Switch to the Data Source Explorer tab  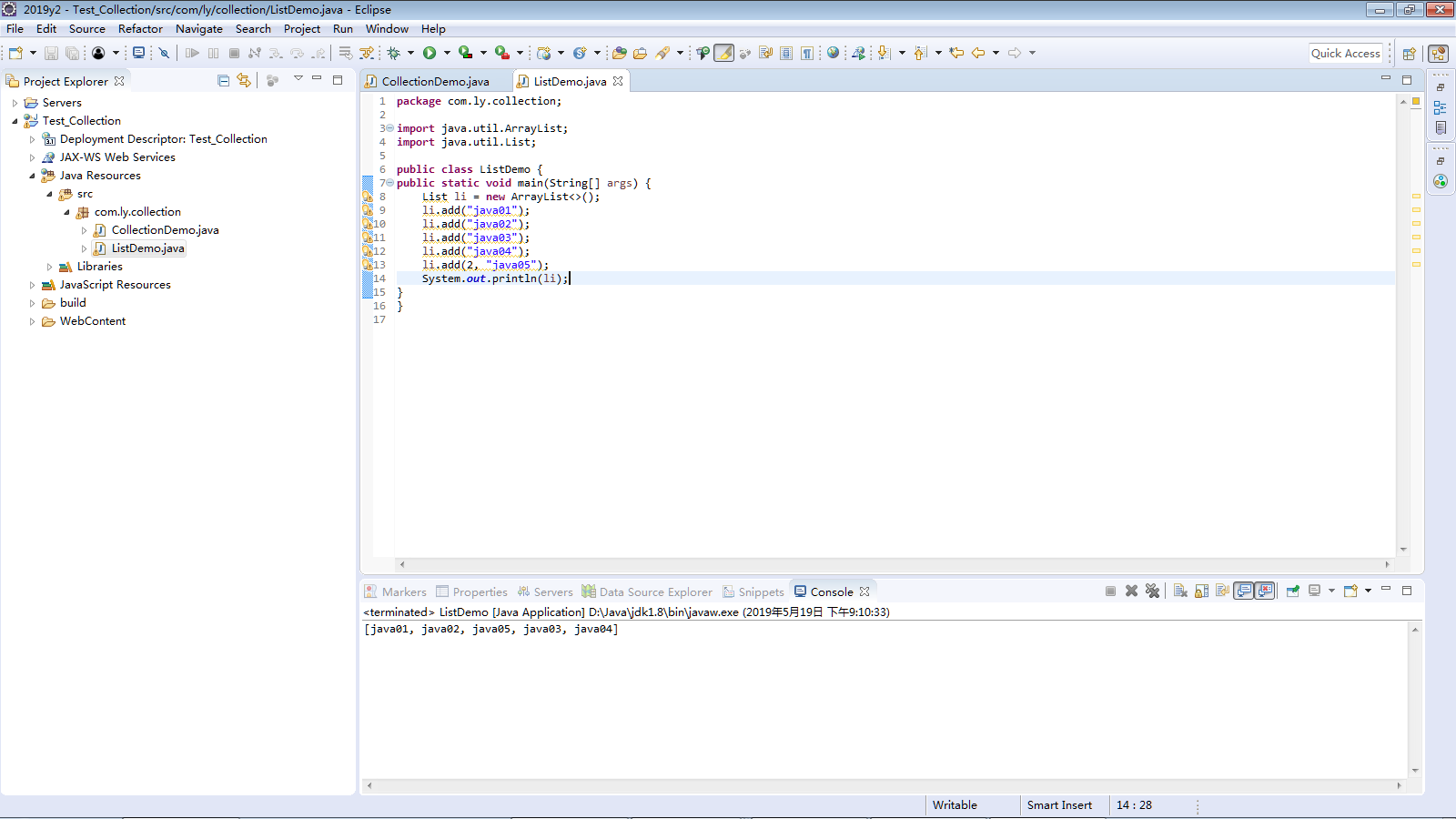(647, 591)
